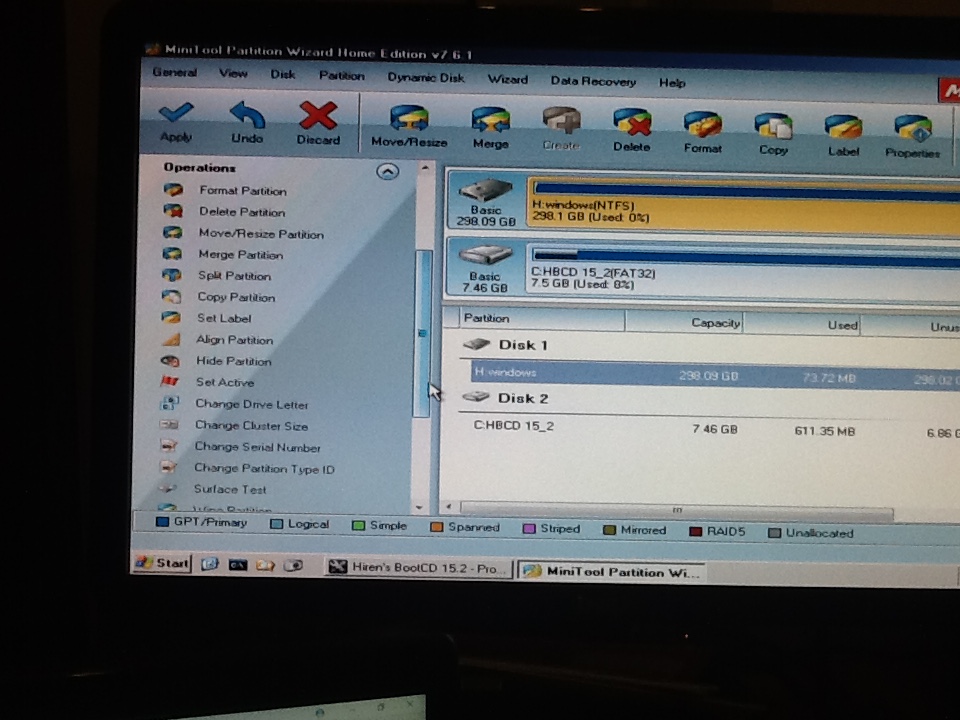Open the Partition menu

click(x=342, y=76)
